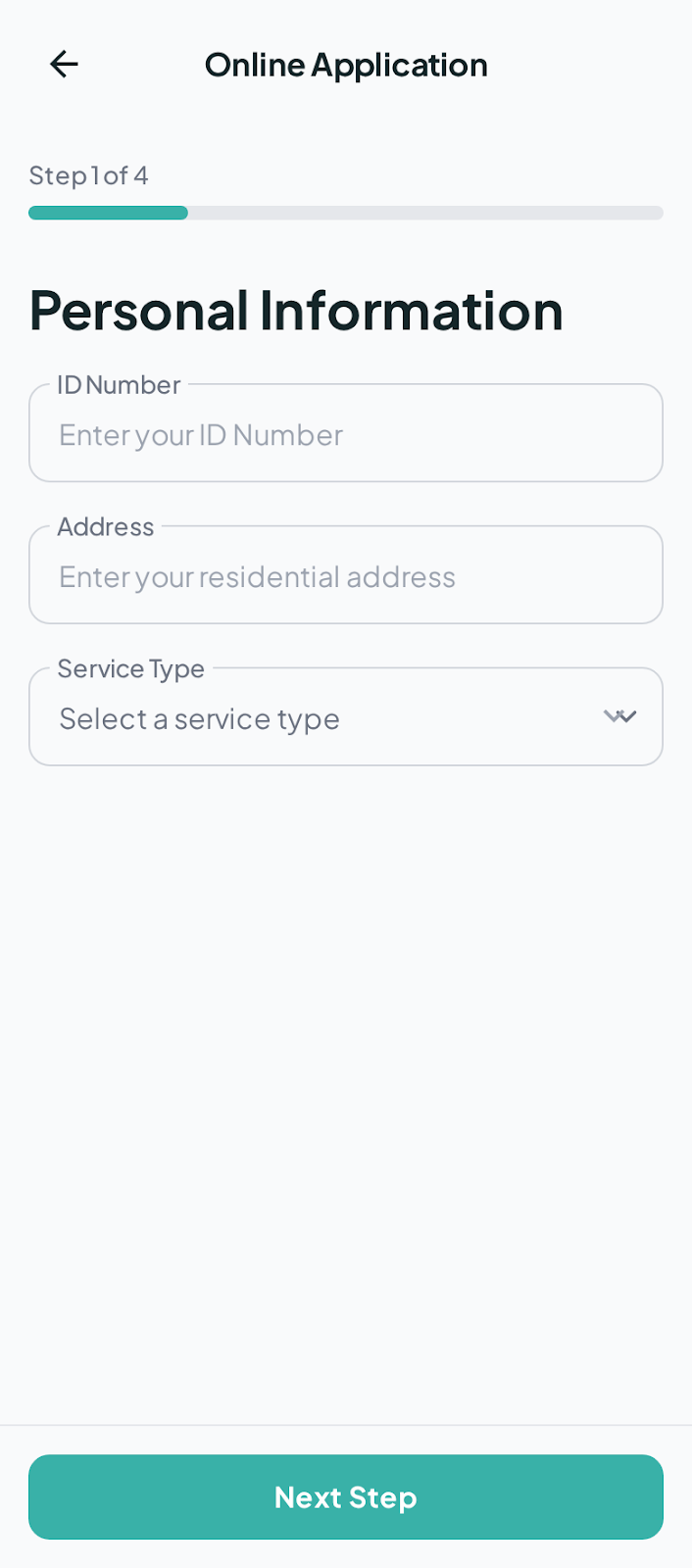The height and width of the screenshot is (1568, 692).
Task: Tap the Service Type field label
Action: (130, 668)
